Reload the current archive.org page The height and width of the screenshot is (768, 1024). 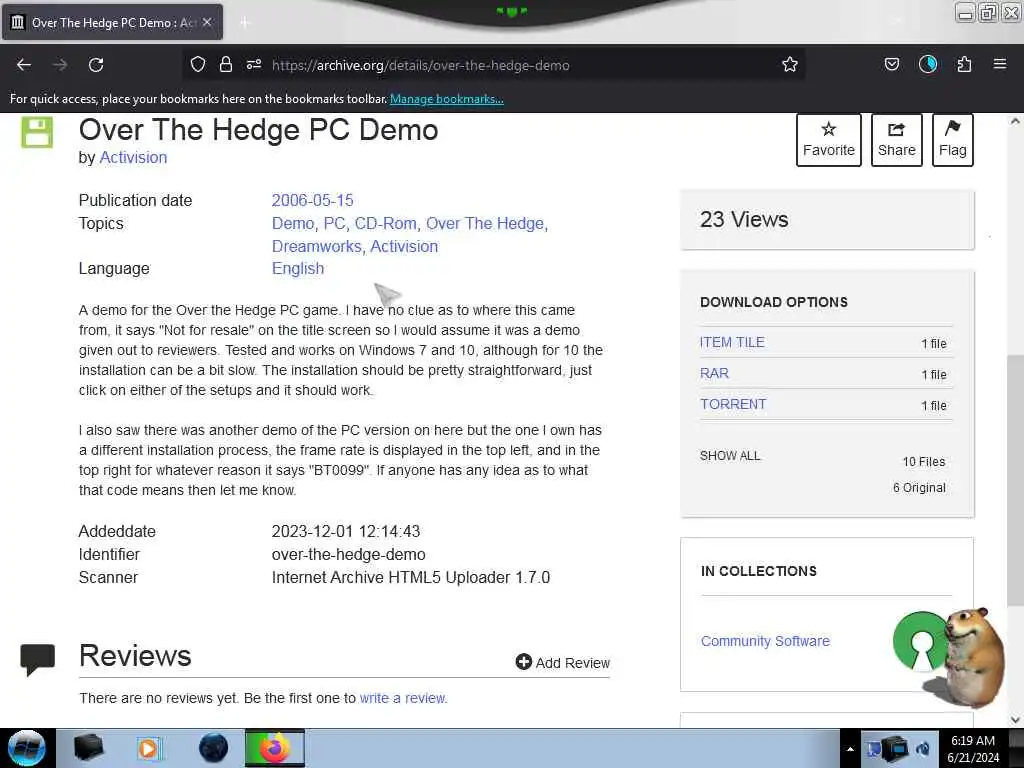pos(96,65)
